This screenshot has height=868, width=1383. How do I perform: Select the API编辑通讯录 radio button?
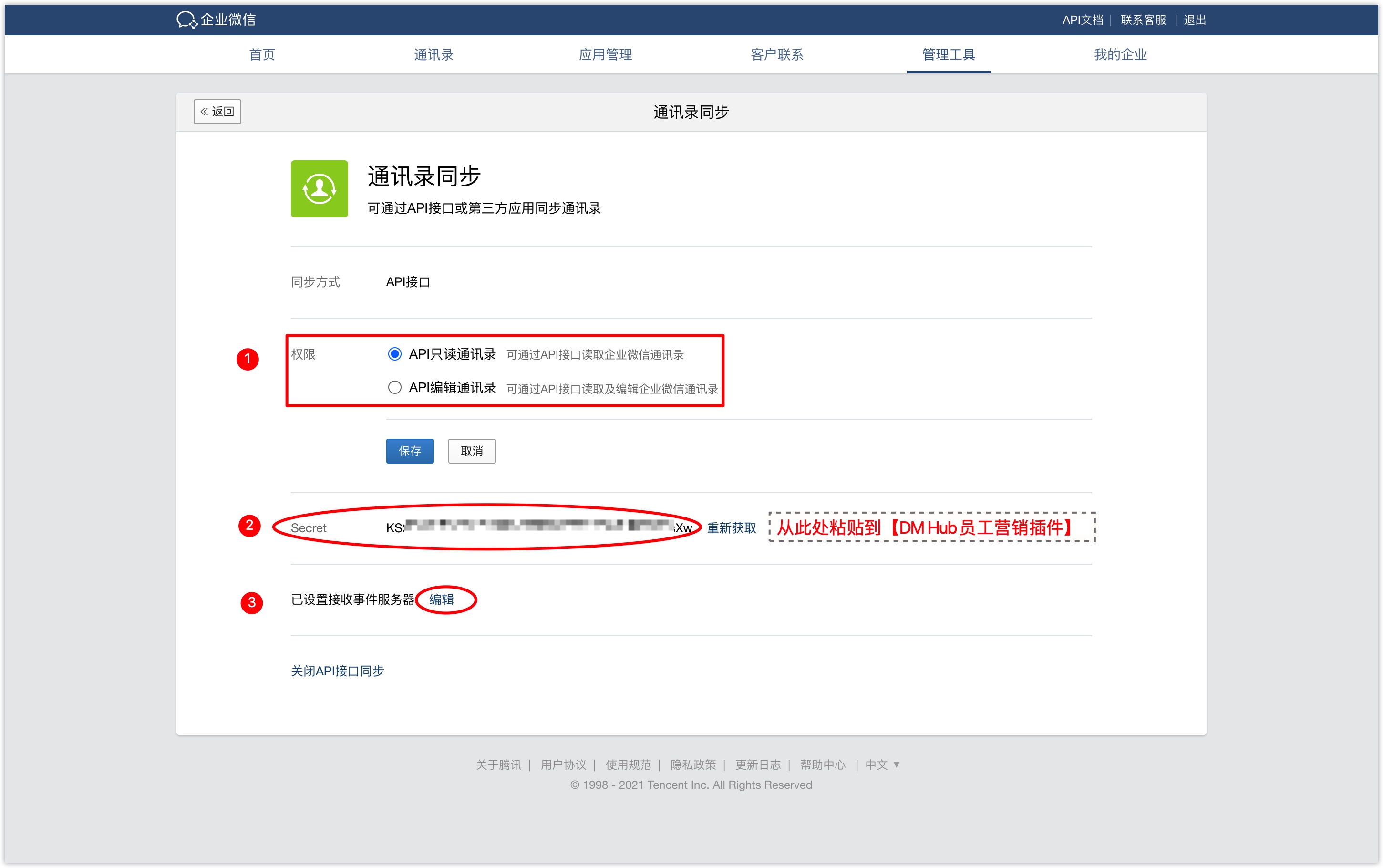pos(394,387)
